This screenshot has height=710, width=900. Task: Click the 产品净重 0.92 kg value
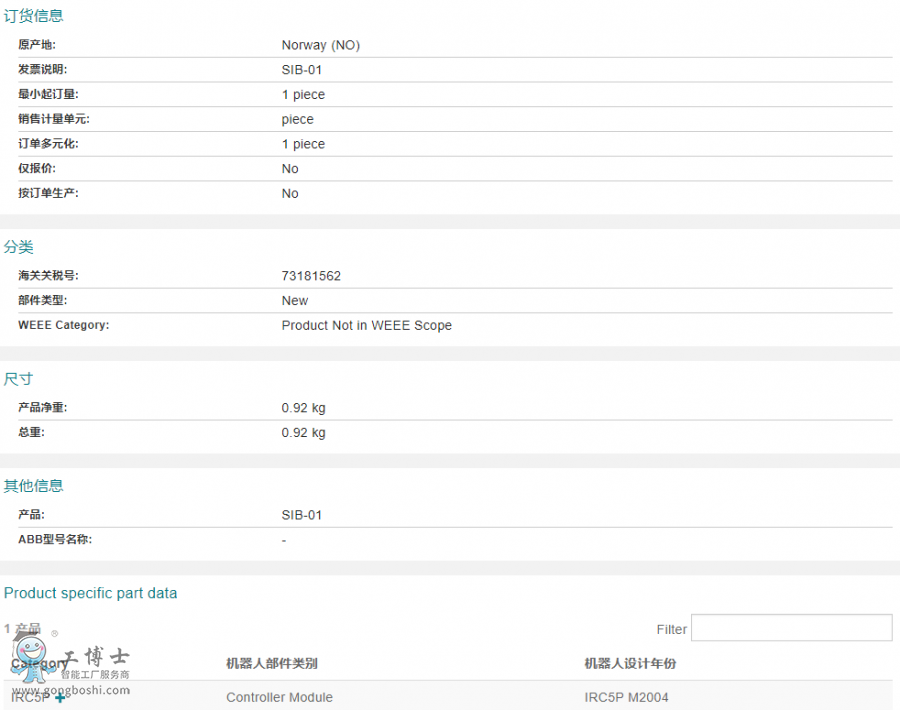click(x=303, y=408)
